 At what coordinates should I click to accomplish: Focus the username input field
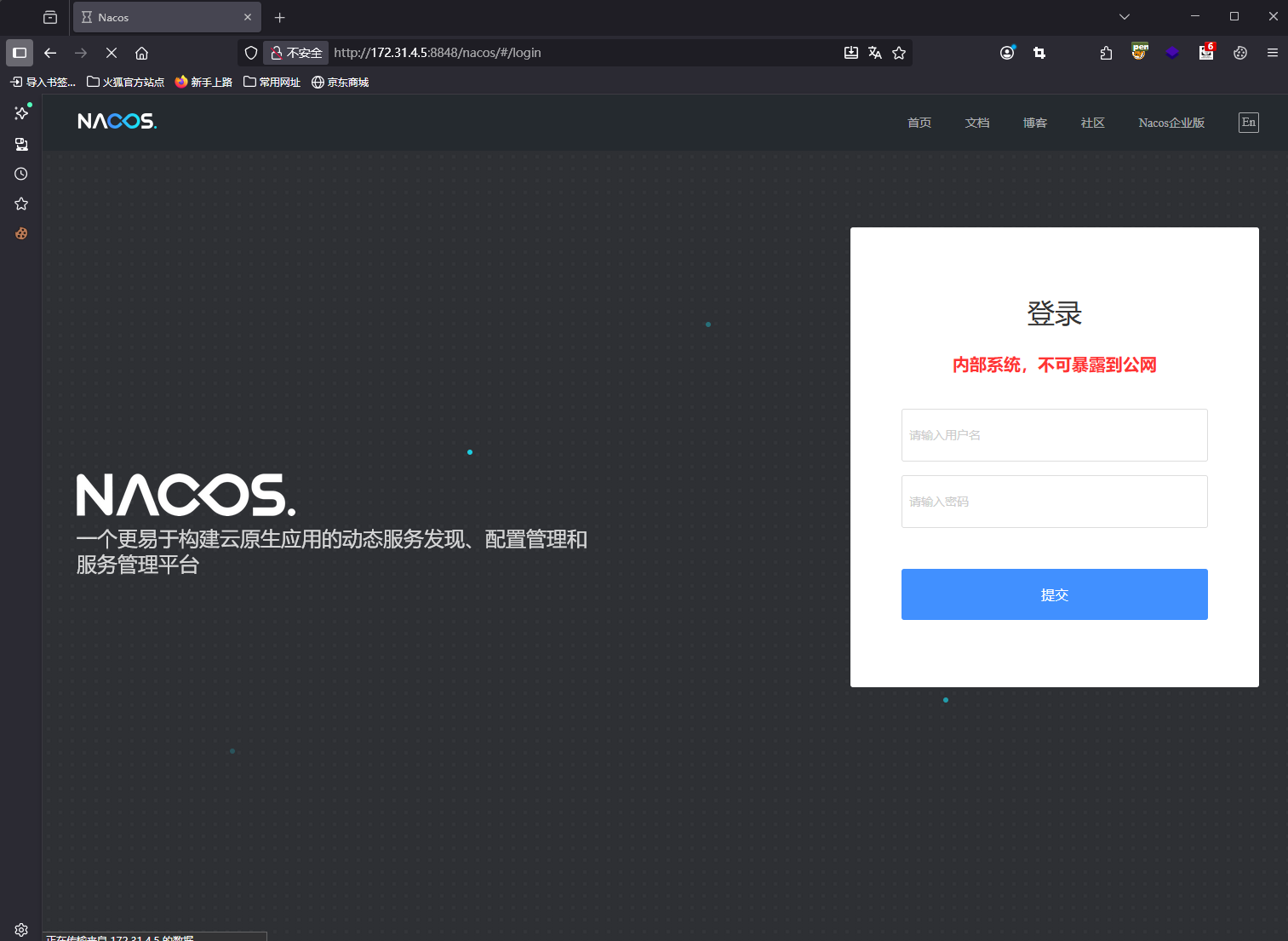[1054, 435]
